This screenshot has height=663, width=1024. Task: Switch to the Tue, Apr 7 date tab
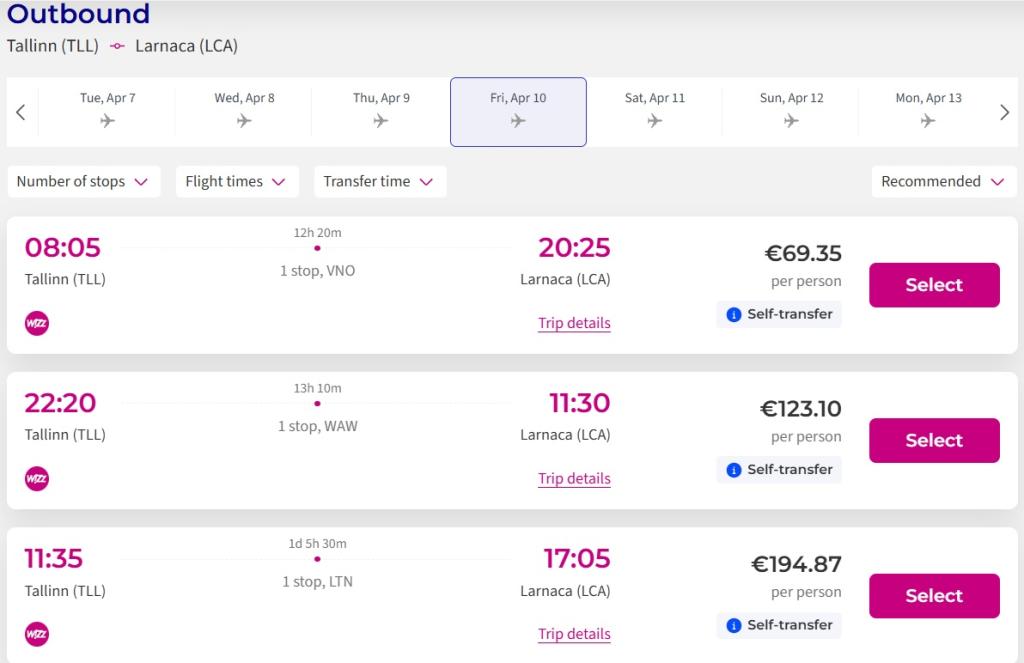coord(107,111)
